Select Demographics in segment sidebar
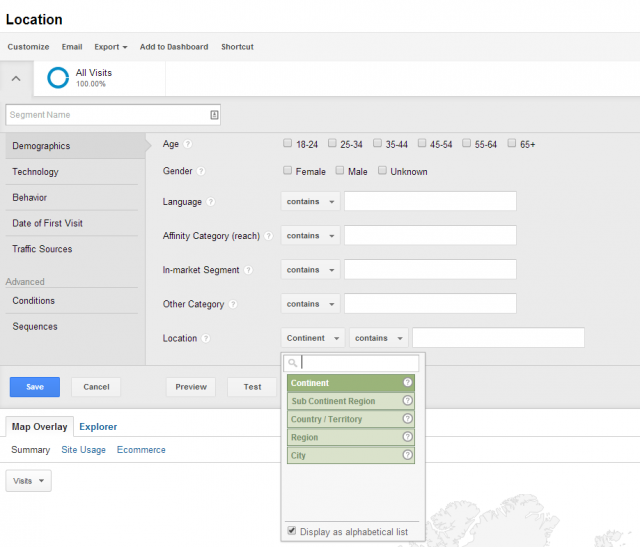The width and height of the screenshot is (640, 547). pyautogui.click(x=76, y=146)
